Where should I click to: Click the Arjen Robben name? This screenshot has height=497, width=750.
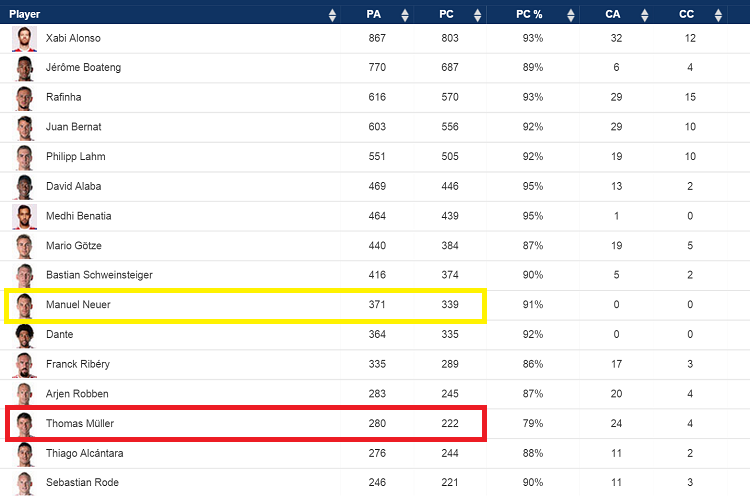77,394
